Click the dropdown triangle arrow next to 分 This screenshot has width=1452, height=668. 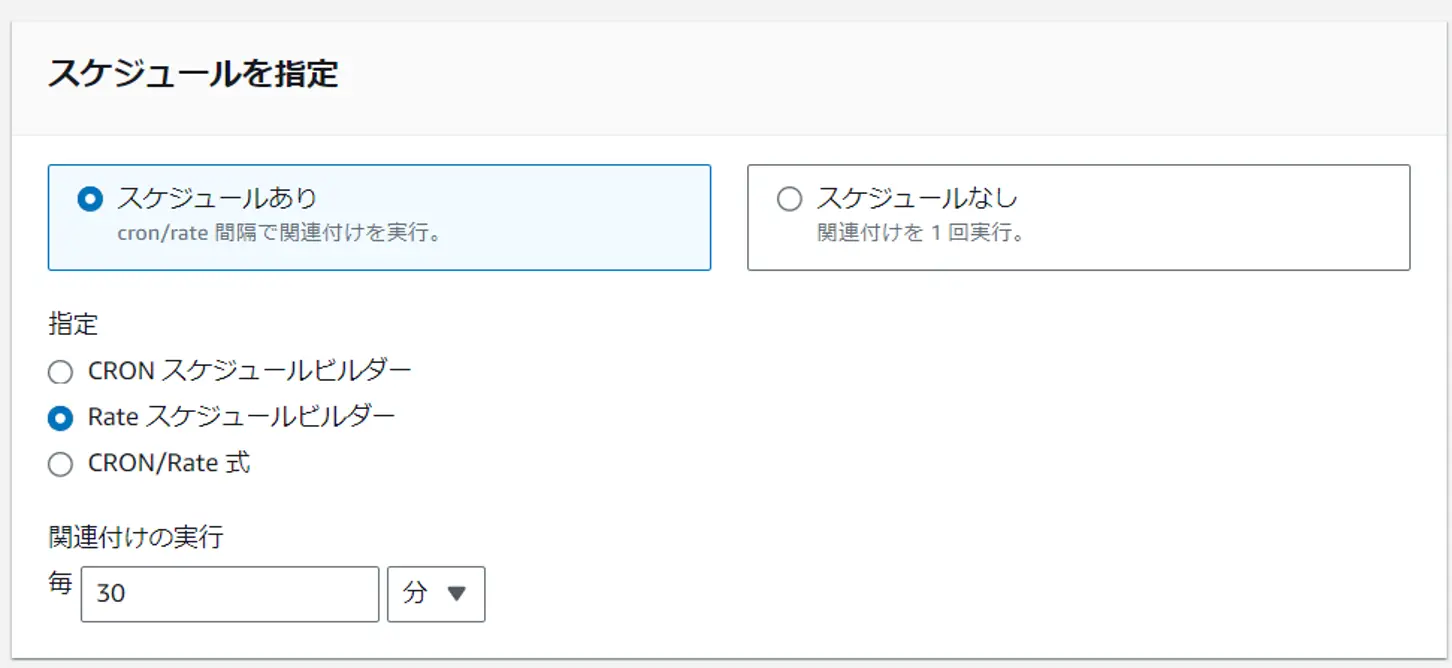[x=457, y=594]
